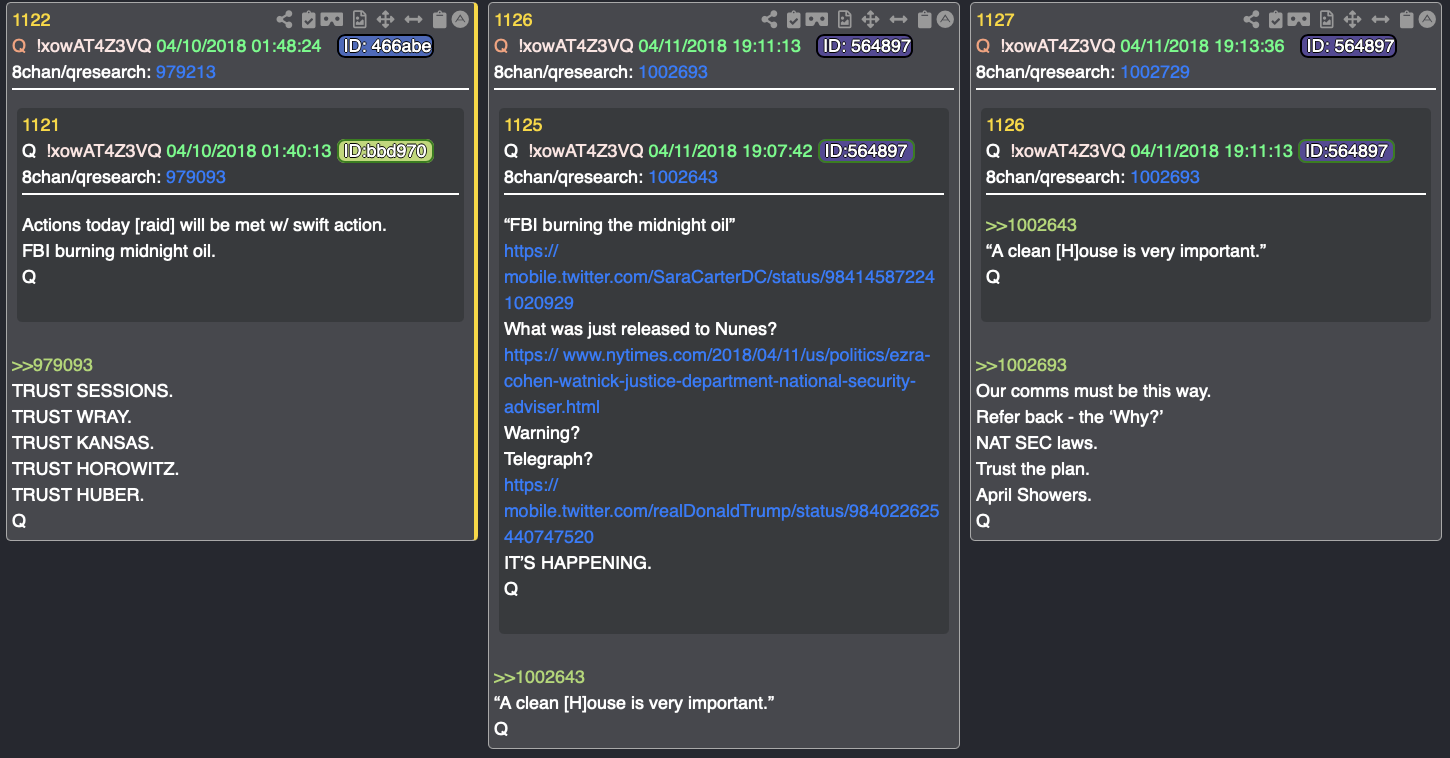Follow >>979093 reply reference

pos(52,365)
